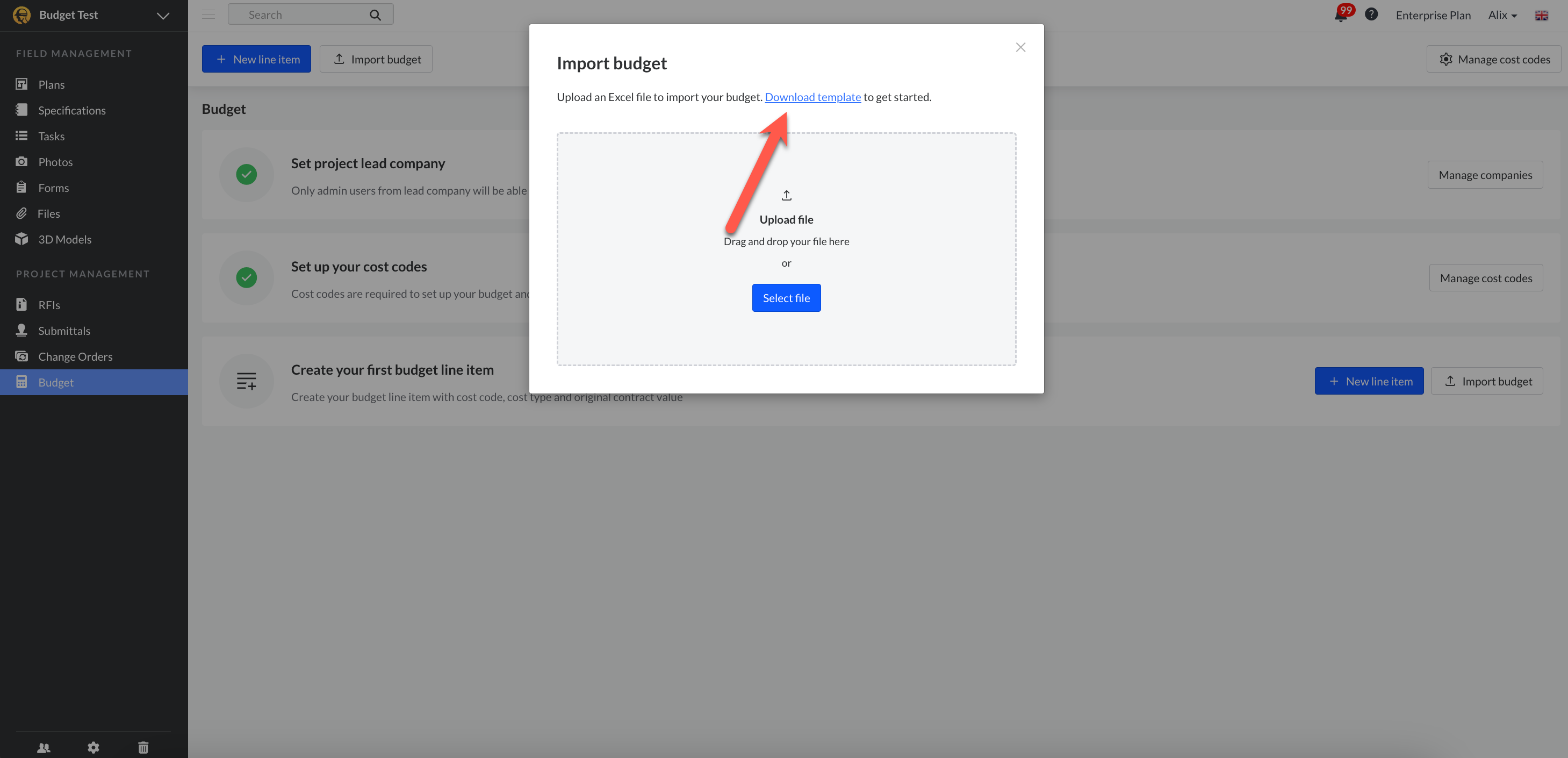Viewport: 1568px width, 758px height.
Task: Select Submittals from sidebar
Action: click(x=64, y=331)
